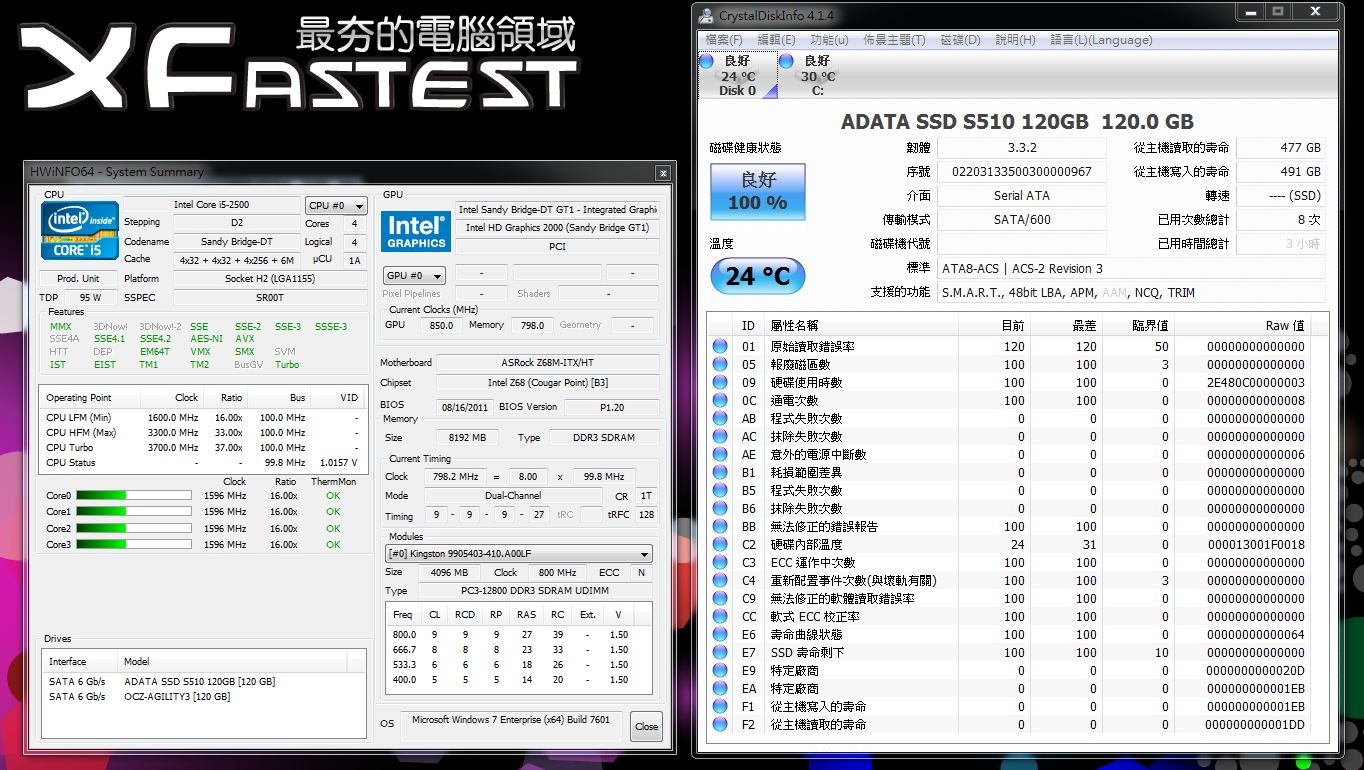Click the ADATA SSD S510 120GB title heading
This screenshot has width=1364, height=770.
point(1017,122)
